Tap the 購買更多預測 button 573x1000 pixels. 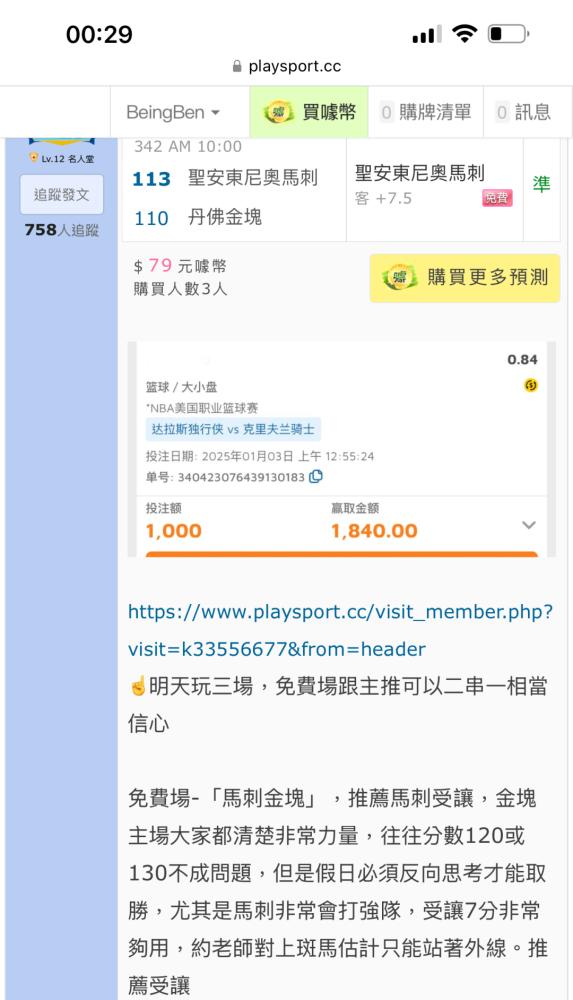click(x=465, y=277)
